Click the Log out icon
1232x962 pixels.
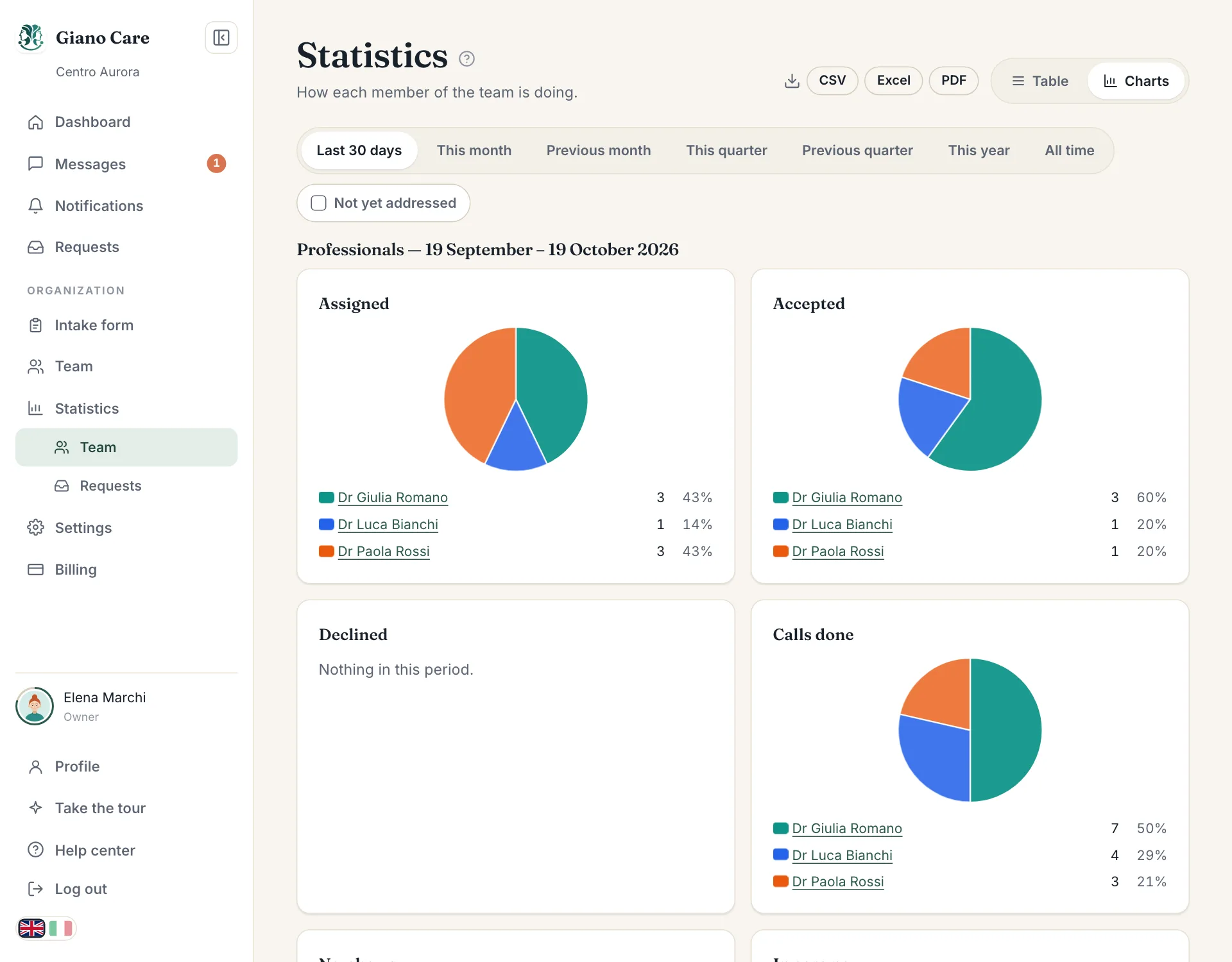[36, 889]
